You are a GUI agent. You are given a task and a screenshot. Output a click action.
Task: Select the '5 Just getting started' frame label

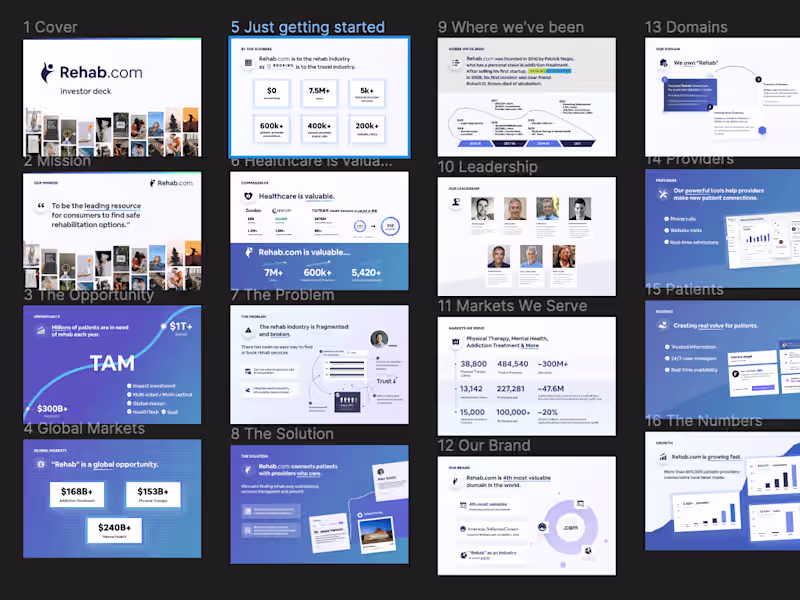308,27
